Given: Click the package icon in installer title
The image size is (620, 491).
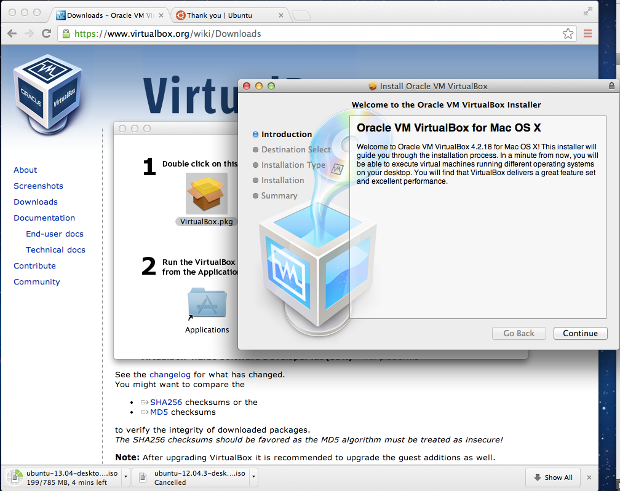Looking at the screenshot, I should point(372,86).
